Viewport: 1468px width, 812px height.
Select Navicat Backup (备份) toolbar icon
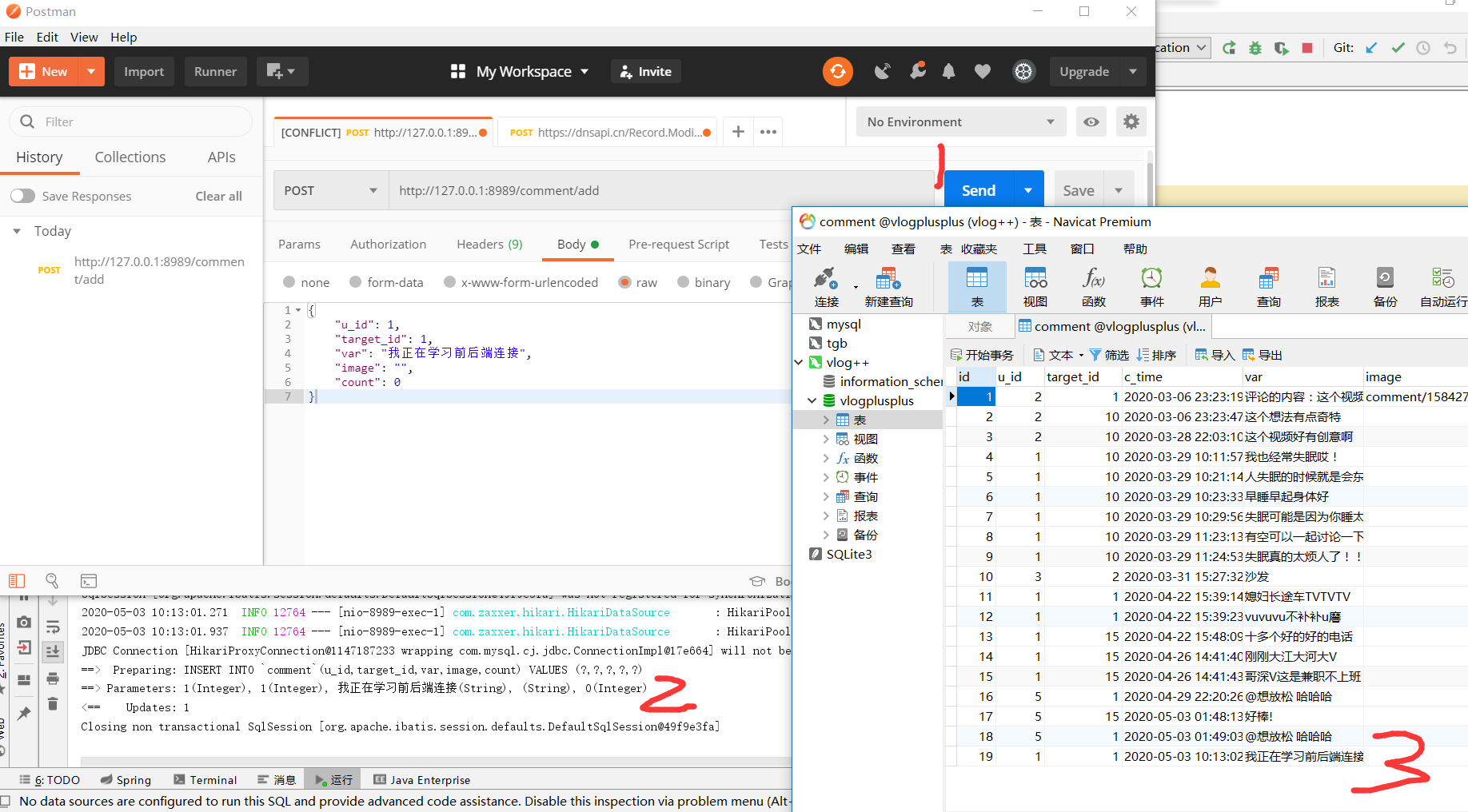coord(1386,287)
